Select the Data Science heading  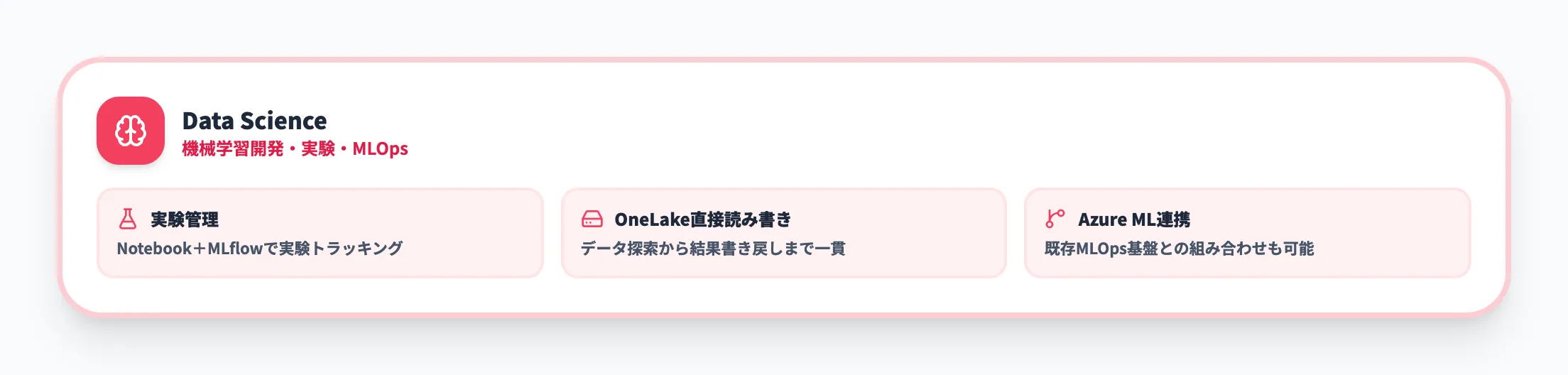click(254, 121)
